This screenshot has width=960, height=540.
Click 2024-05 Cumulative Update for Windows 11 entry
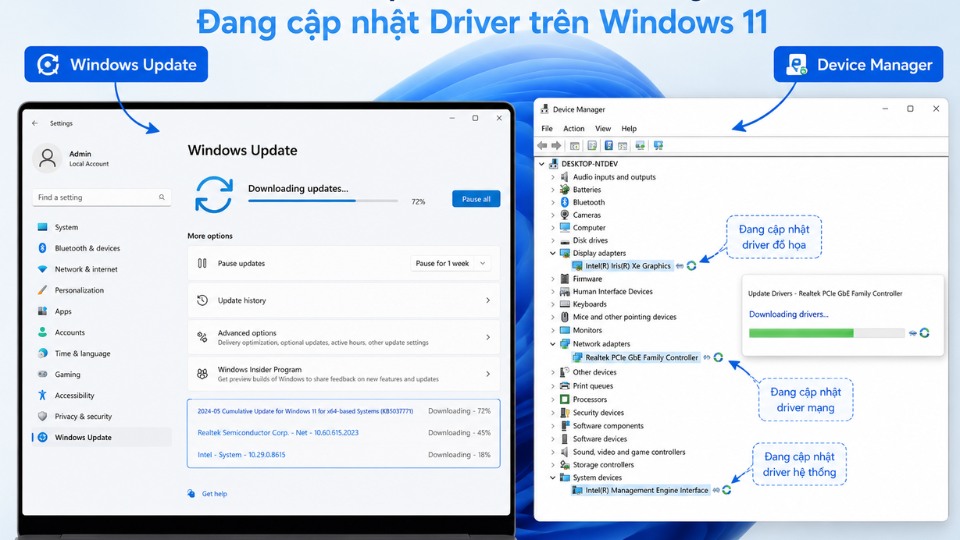click(343, 411)
